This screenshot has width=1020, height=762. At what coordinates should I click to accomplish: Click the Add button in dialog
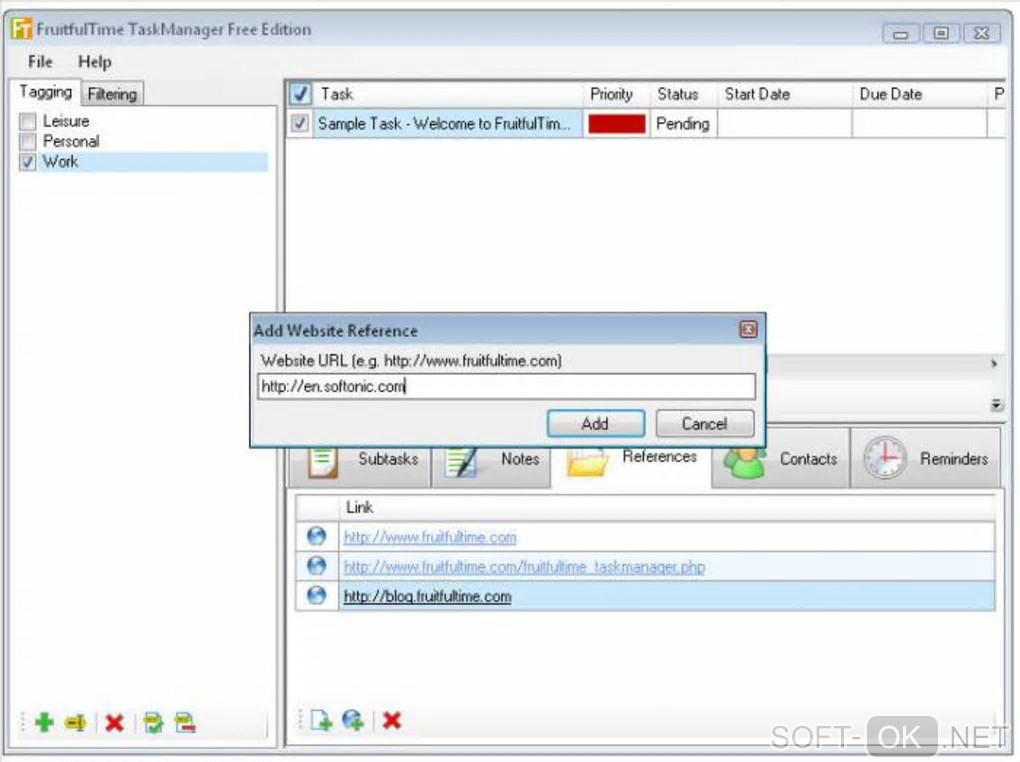point(596,424)
